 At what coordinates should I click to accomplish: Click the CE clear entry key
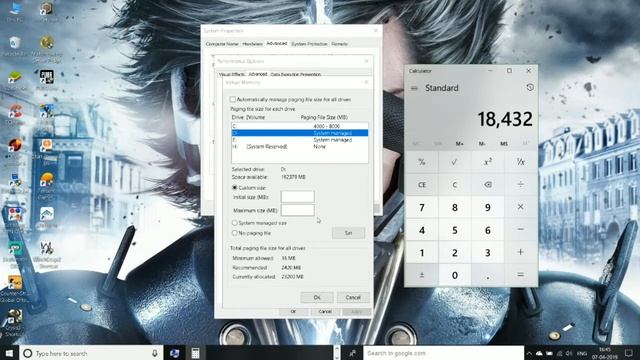422,184
